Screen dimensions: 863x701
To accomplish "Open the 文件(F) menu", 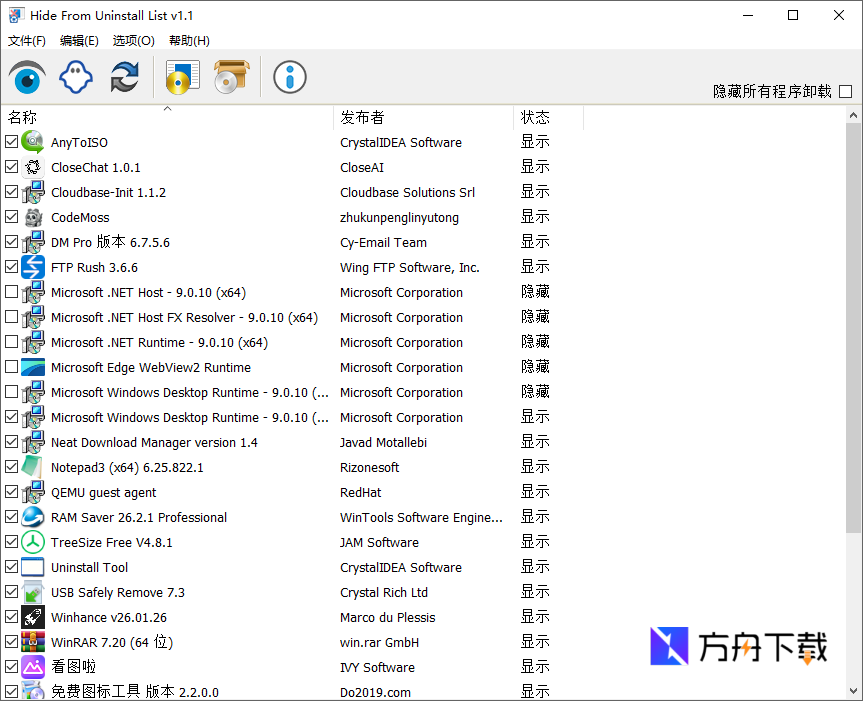I will (24, 41).
